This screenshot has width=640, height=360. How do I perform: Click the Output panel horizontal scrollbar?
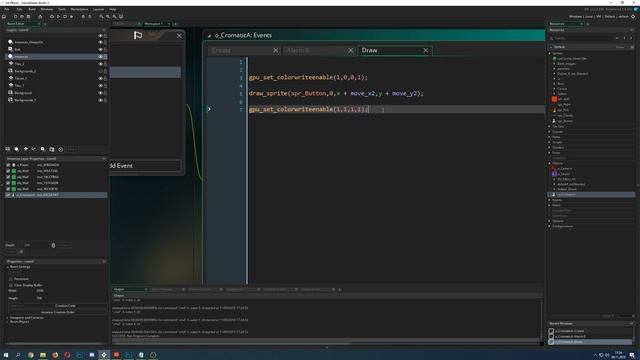[232, 343]
